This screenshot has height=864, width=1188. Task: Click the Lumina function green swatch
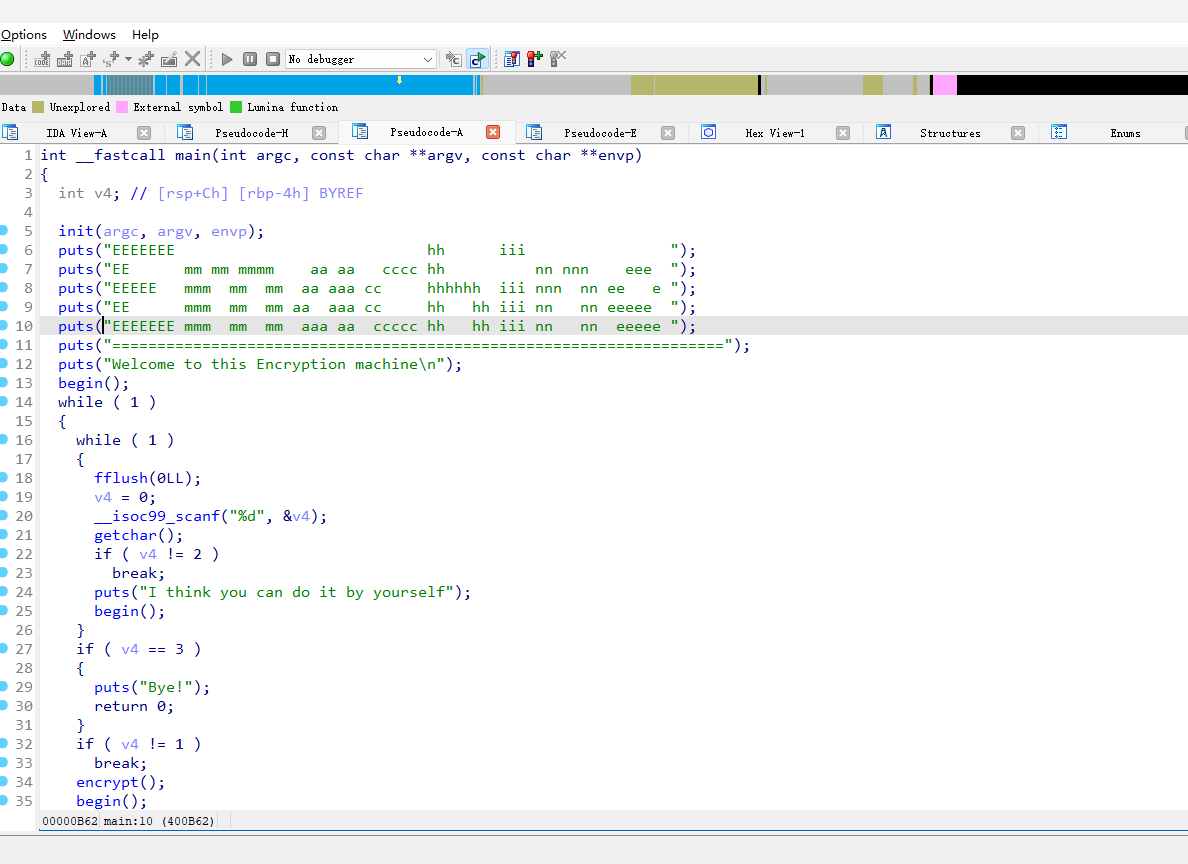[236, 108]
